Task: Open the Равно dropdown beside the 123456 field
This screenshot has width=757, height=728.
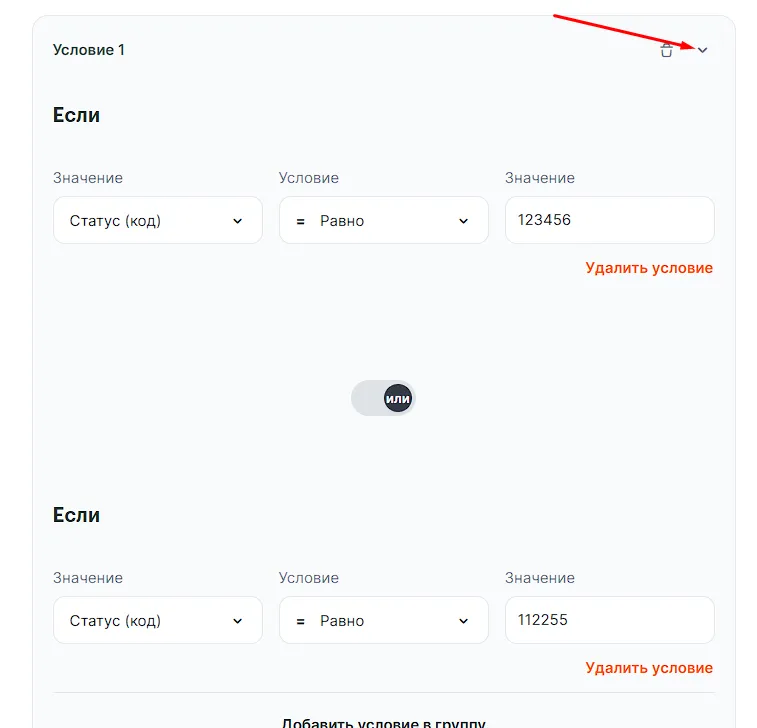Action: 383,220
